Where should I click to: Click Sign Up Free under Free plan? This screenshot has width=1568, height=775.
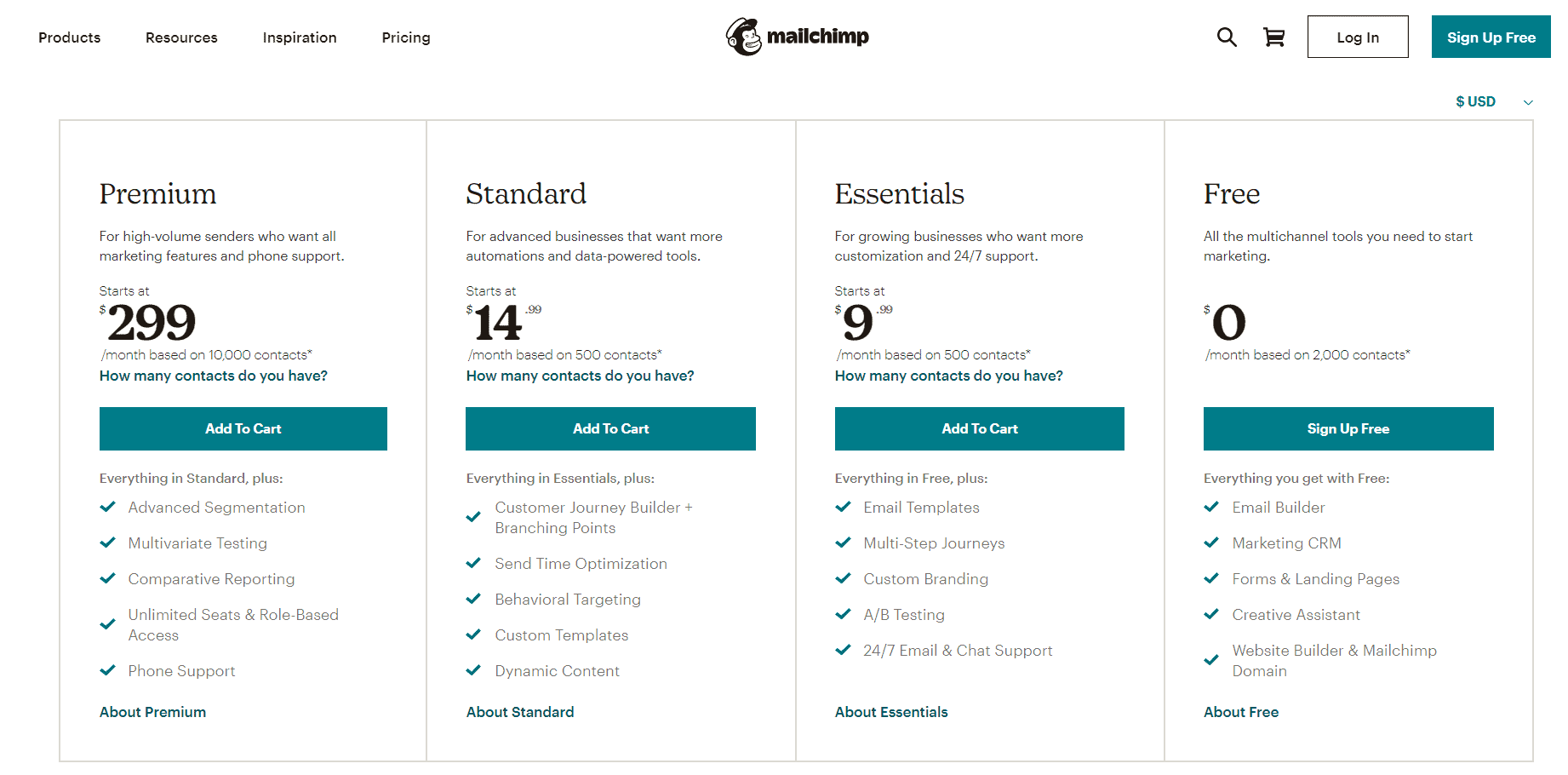[x=1348, y=428]
